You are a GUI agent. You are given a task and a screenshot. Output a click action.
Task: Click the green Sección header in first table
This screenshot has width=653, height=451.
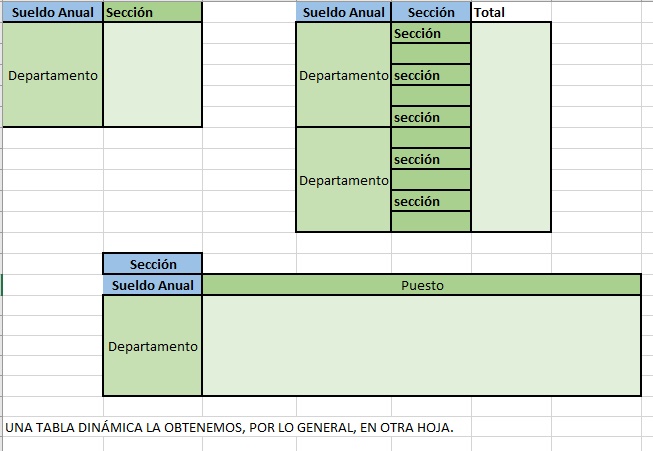(153, 12)
